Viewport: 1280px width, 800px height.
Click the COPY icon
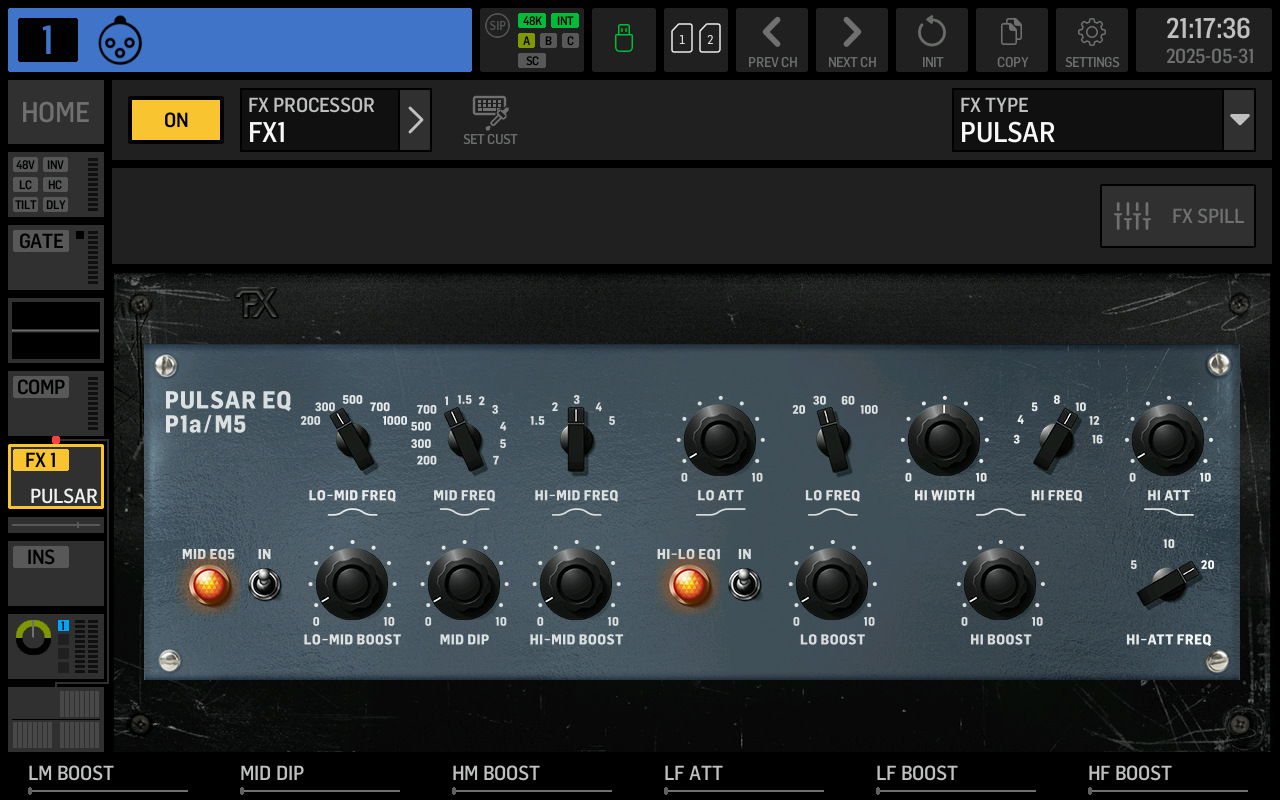click(x=1011, y=40)
